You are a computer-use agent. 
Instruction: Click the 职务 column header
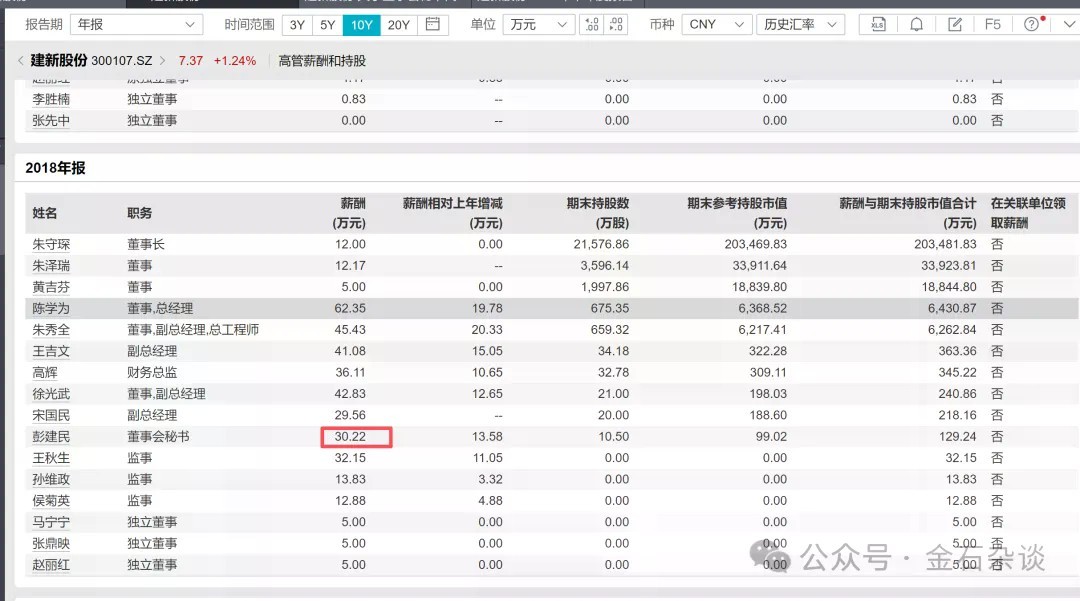tap(139, 213)
